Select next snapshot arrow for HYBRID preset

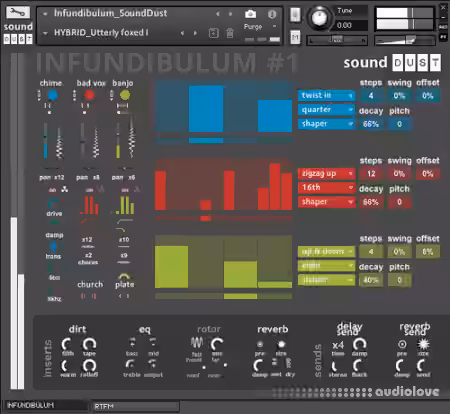pyautogui.click(x=195, y=33)
